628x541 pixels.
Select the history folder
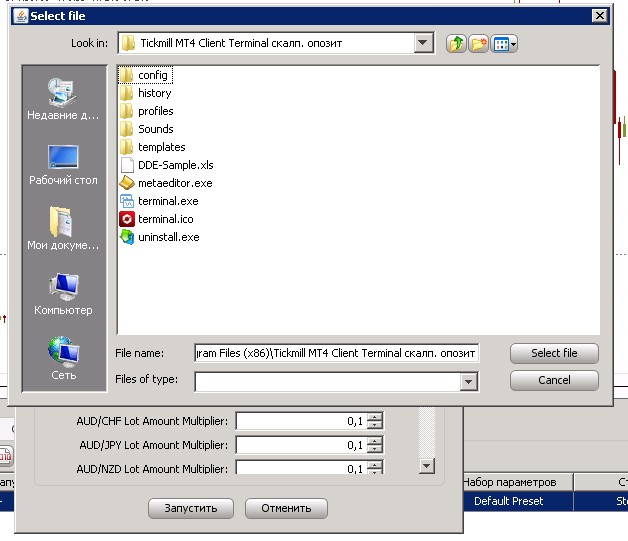[x=146, y=93]
